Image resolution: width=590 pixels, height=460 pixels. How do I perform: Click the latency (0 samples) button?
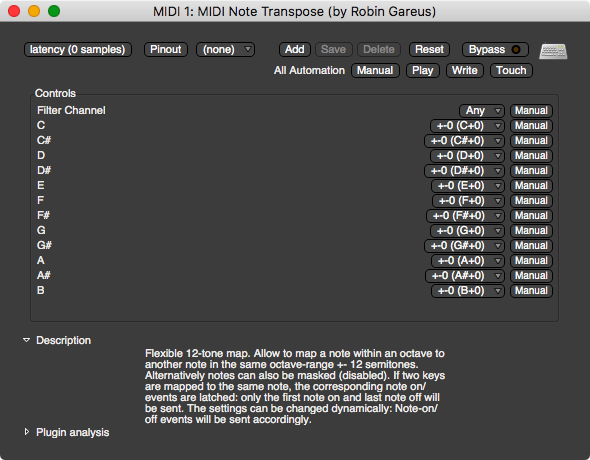click(78, 50)
